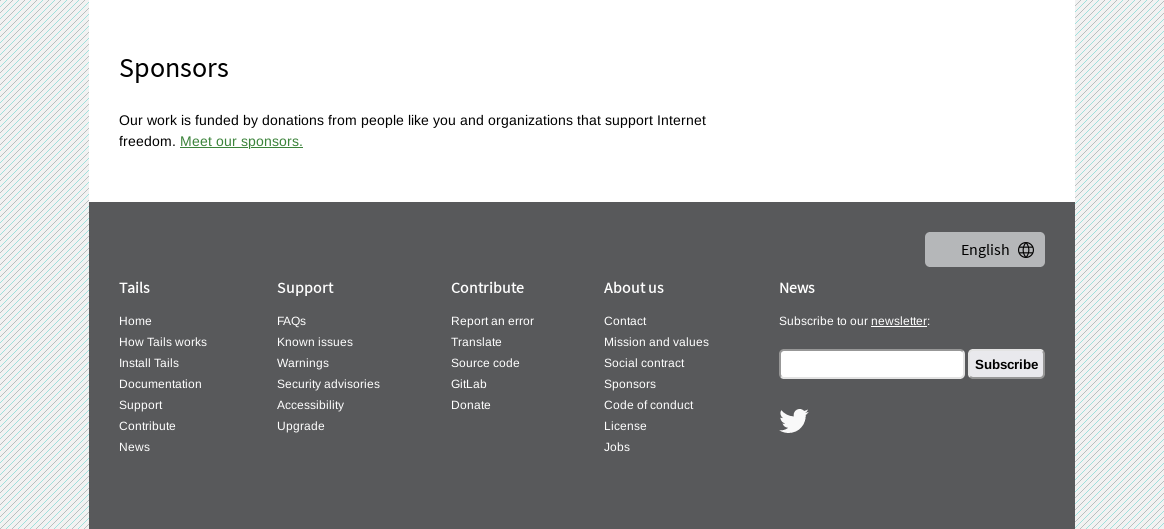Viewport: 1164px width, 529px height.
Task: Open Report an error link
Action: (492, 321)
